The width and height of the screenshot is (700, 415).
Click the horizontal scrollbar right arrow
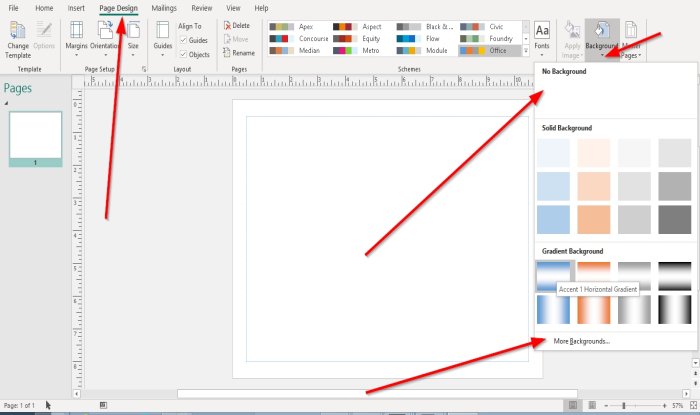[686, 394]
